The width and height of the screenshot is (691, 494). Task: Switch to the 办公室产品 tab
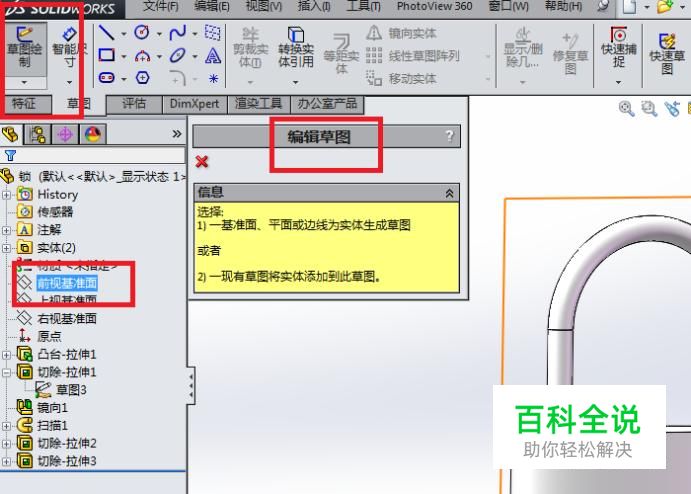327,104
